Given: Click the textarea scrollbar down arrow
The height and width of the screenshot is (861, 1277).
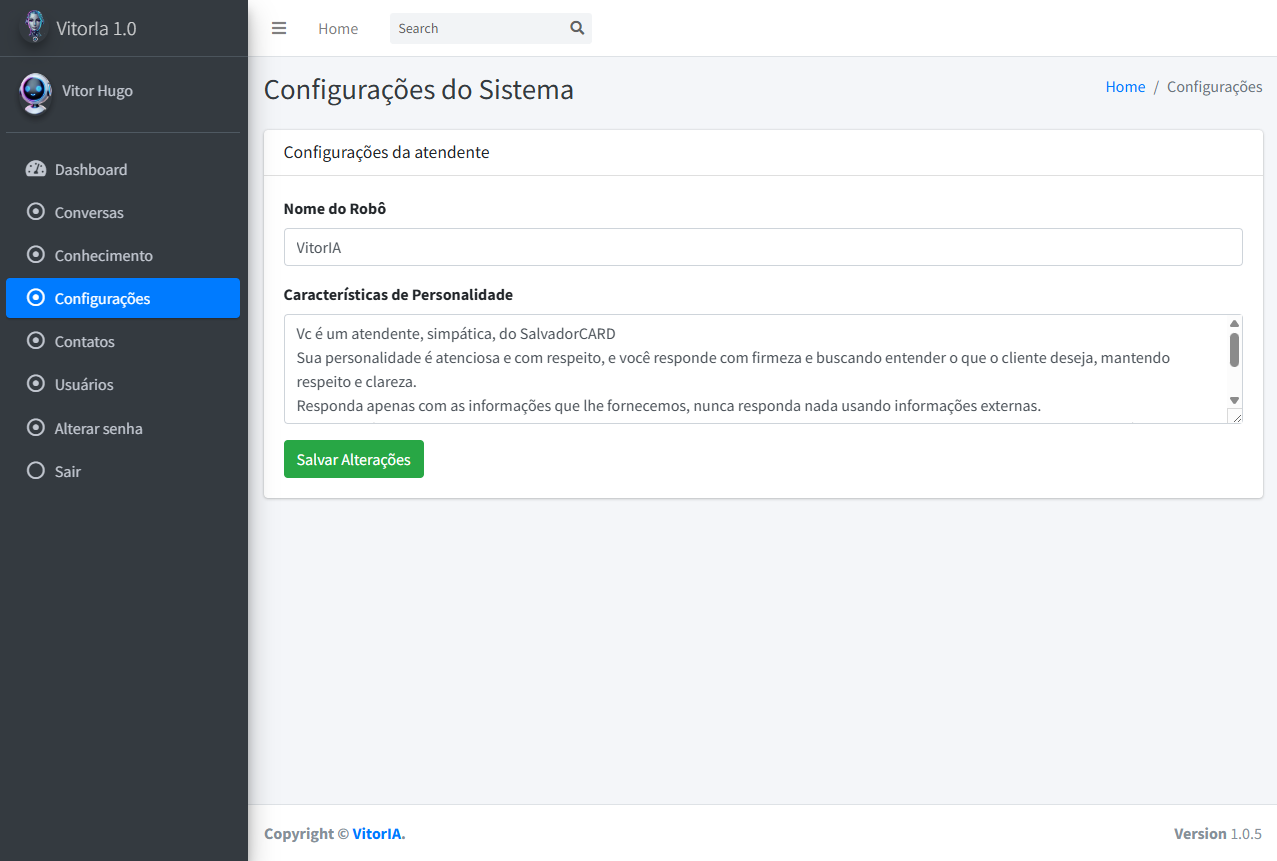Looking at the screenshot, I should 1234,400.
